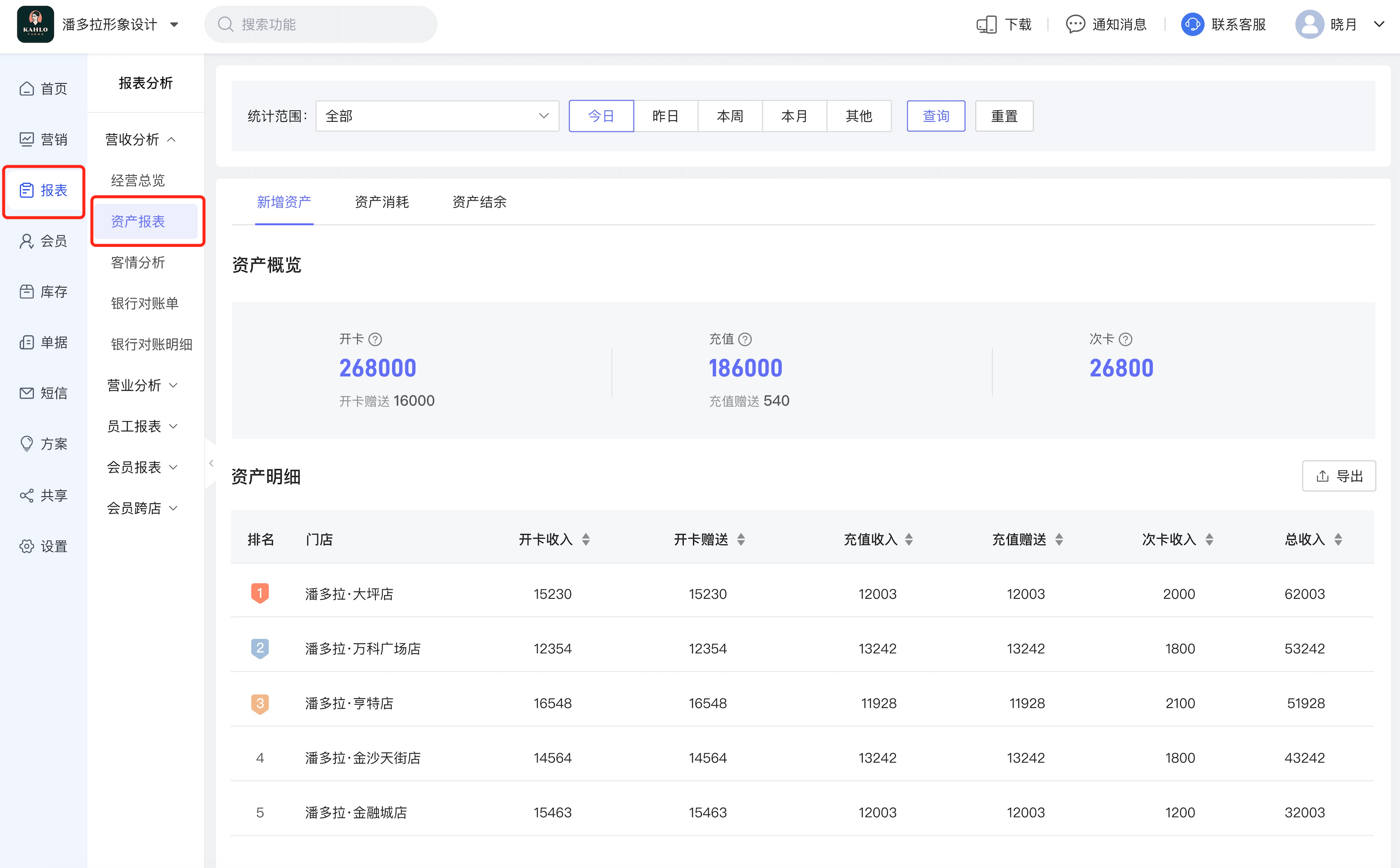Viewport: 1400px width, 868px height.
Task: Click the home icon in the sidebar
Action: tap(26, 89)
